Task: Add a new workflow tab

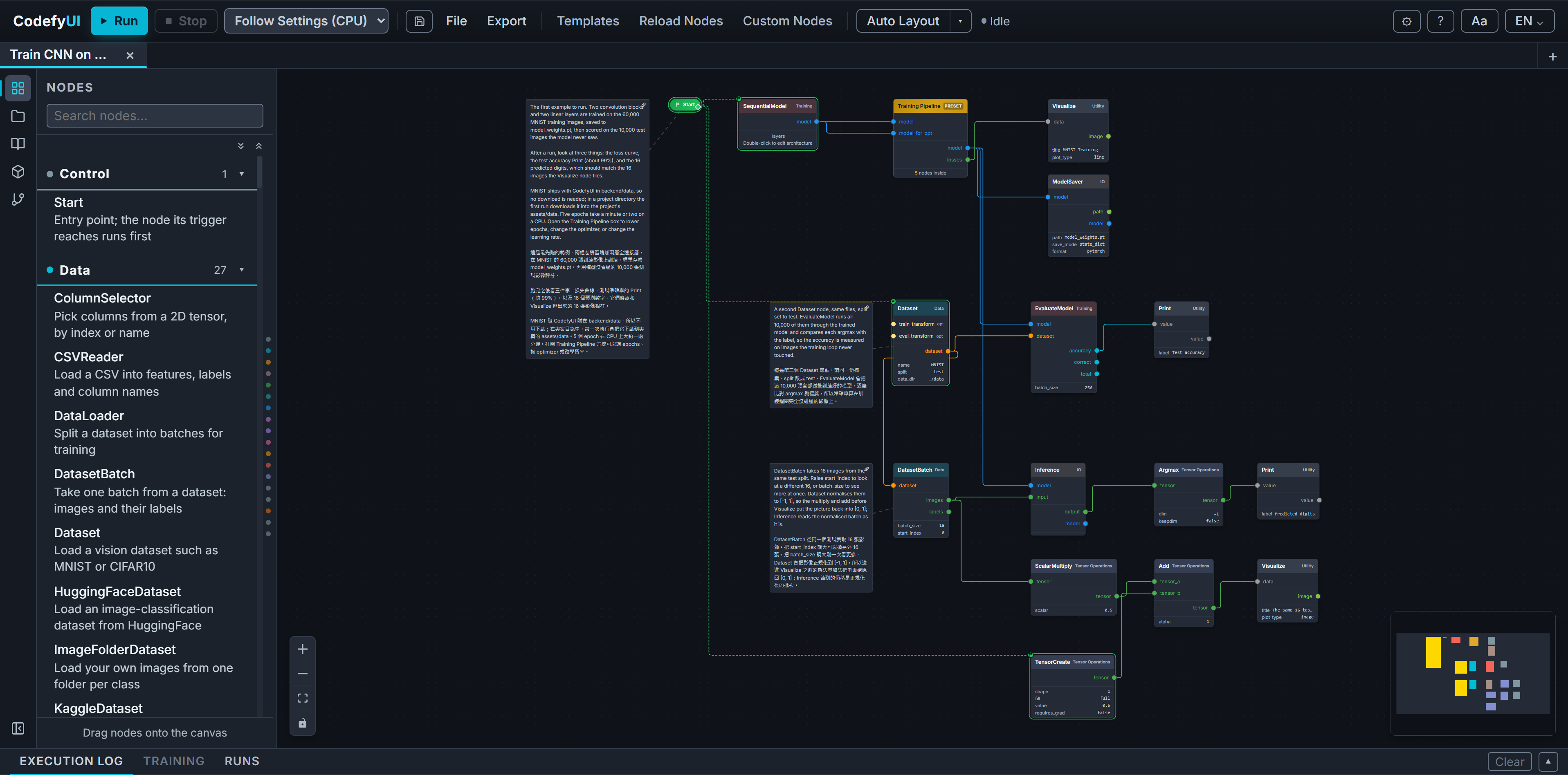Action: (x=1553, y=56)
